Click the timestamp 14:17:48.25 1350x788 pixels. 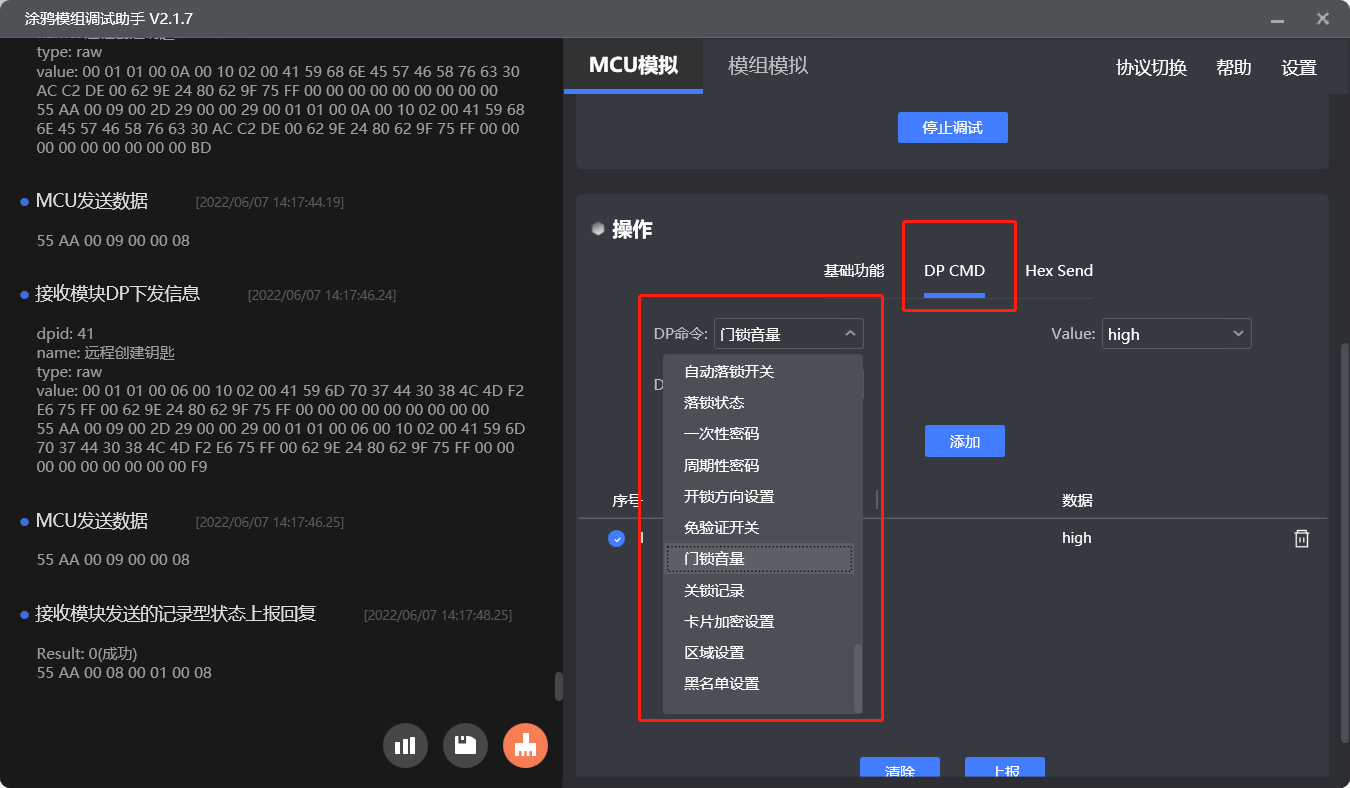tap(438, 615)
